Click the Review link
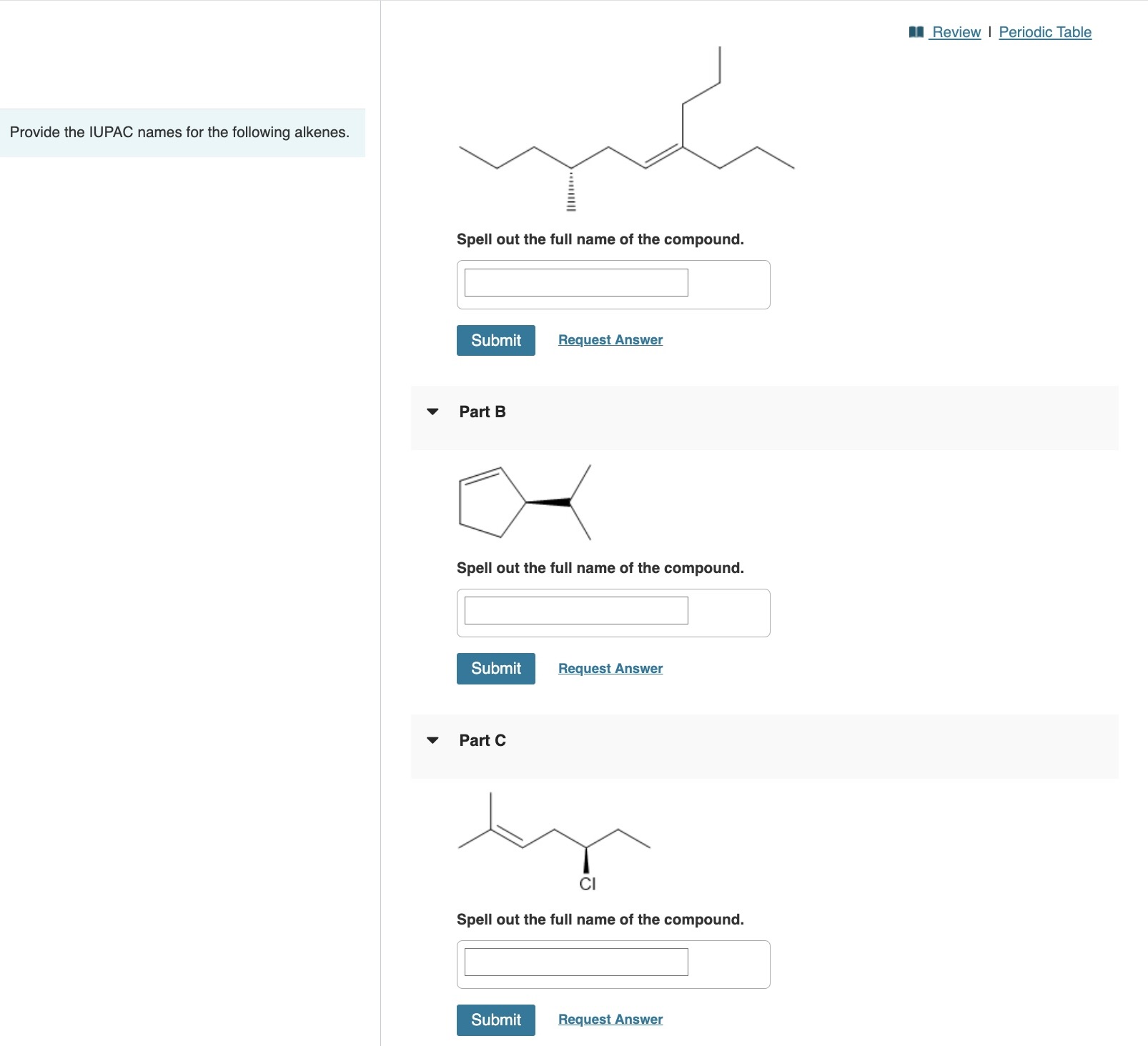 [955, 31]
